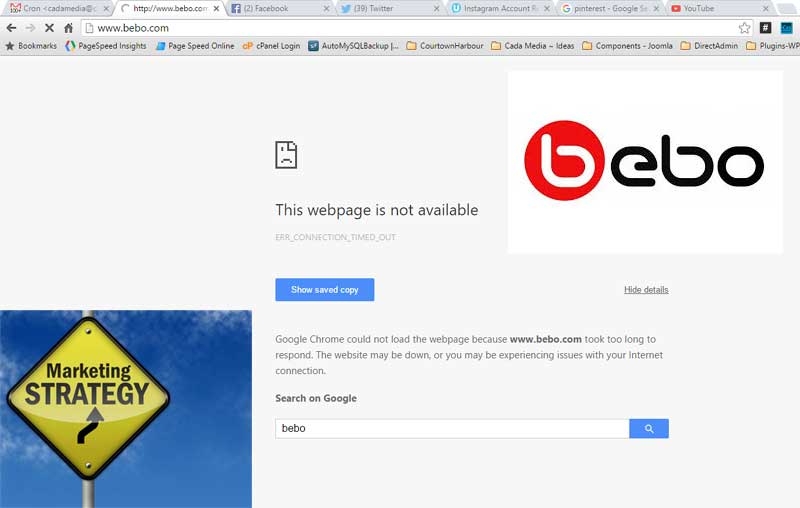Viewport: 800px width, 508px height.
Task: Open the home page icon
Action: (x=68, y=28)
